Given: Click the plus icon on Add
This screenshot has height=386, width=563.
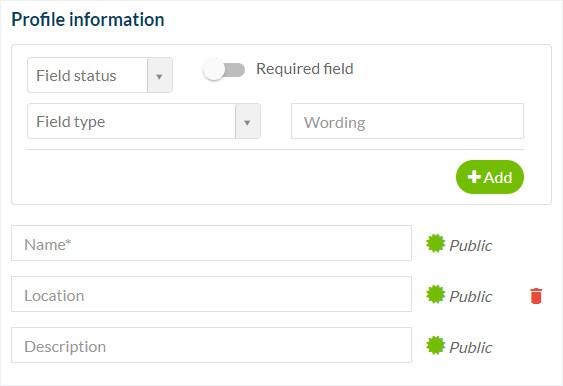Looking at the screenshot, I should [x=474, y=177].
